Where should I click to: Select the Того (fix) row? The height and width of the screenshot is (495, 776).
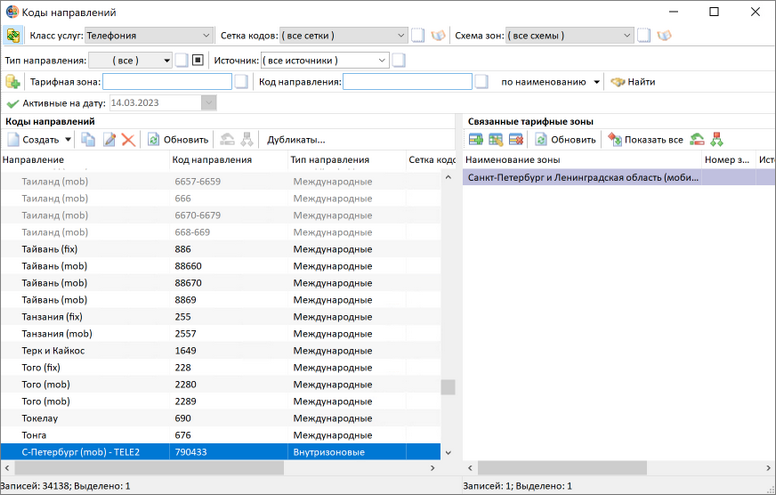point(221,368)
